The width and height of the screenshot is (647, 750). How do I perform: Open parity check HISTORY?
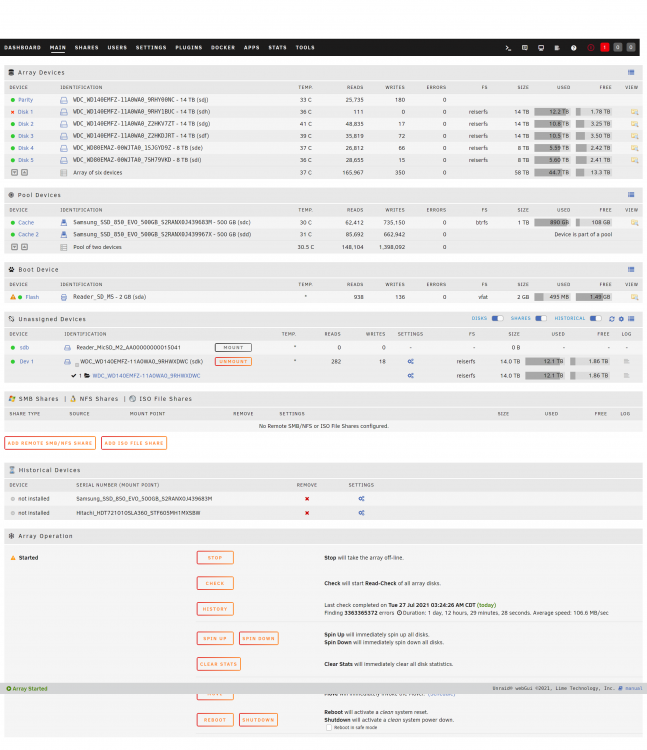pos(215,609)
